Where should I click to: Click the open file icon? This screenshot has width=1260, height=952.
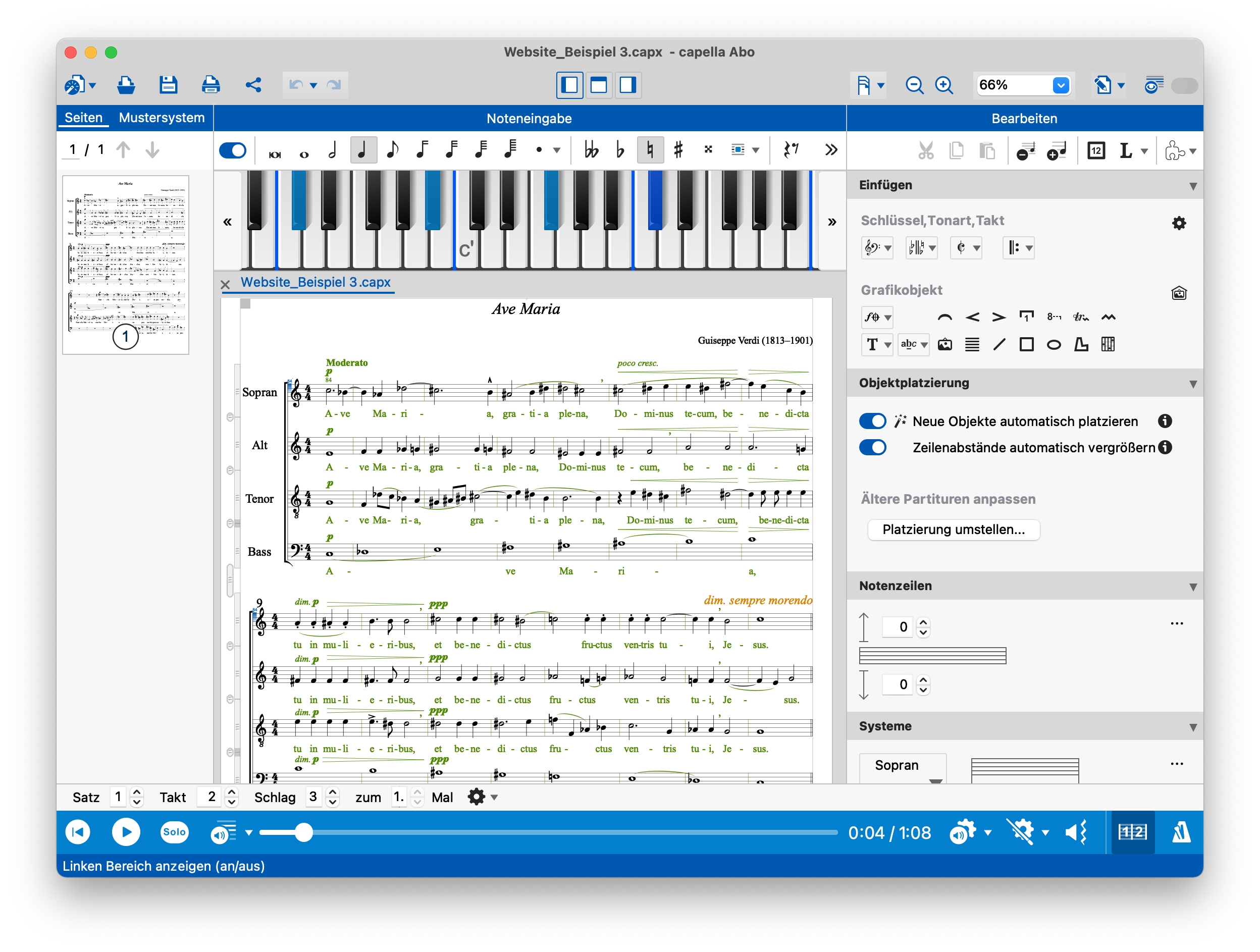[x=126, y=85]
